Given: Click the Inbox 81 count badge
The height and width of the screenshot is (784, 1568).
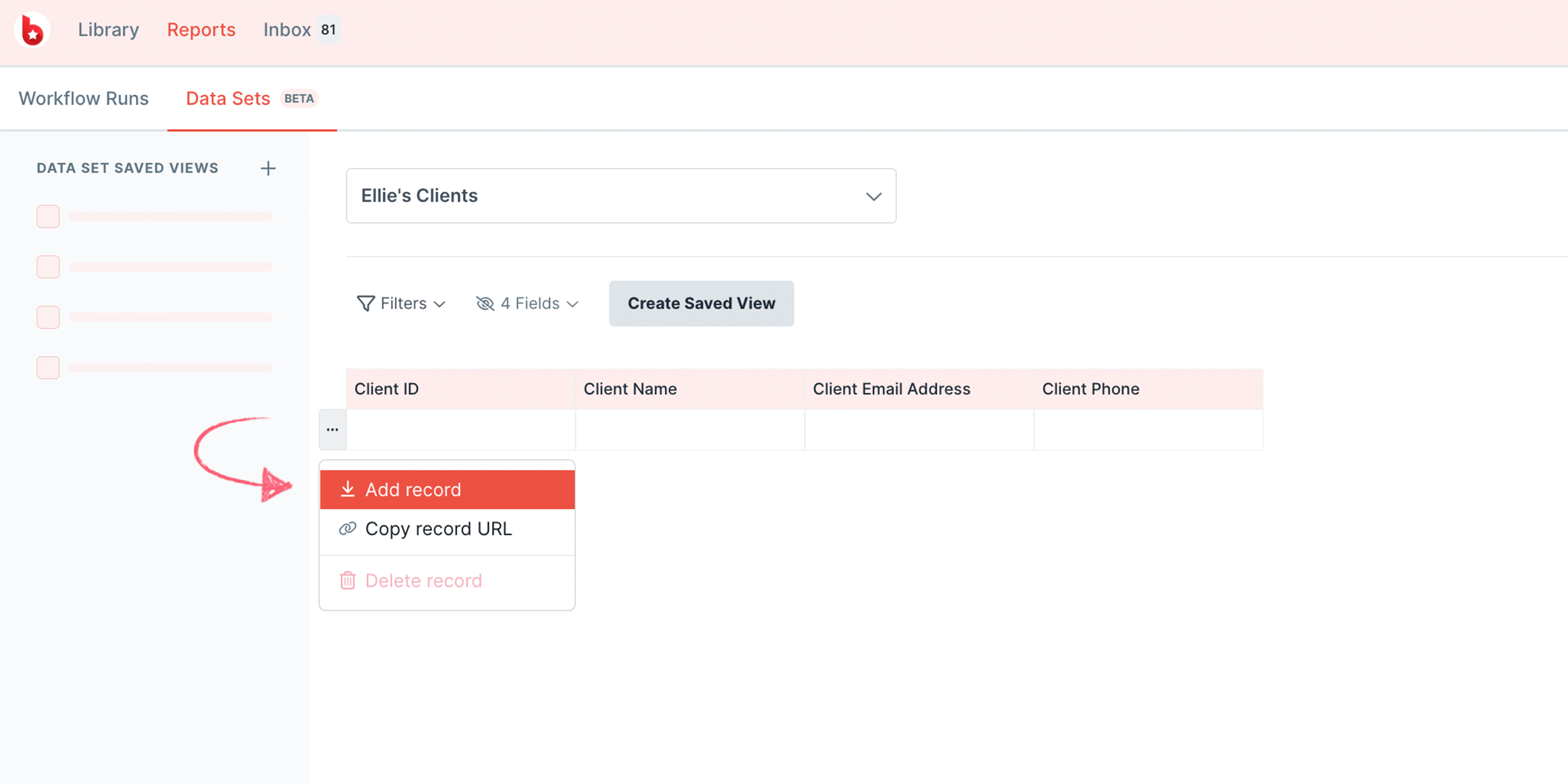Looking at the screenshot, I should [328, 30].
